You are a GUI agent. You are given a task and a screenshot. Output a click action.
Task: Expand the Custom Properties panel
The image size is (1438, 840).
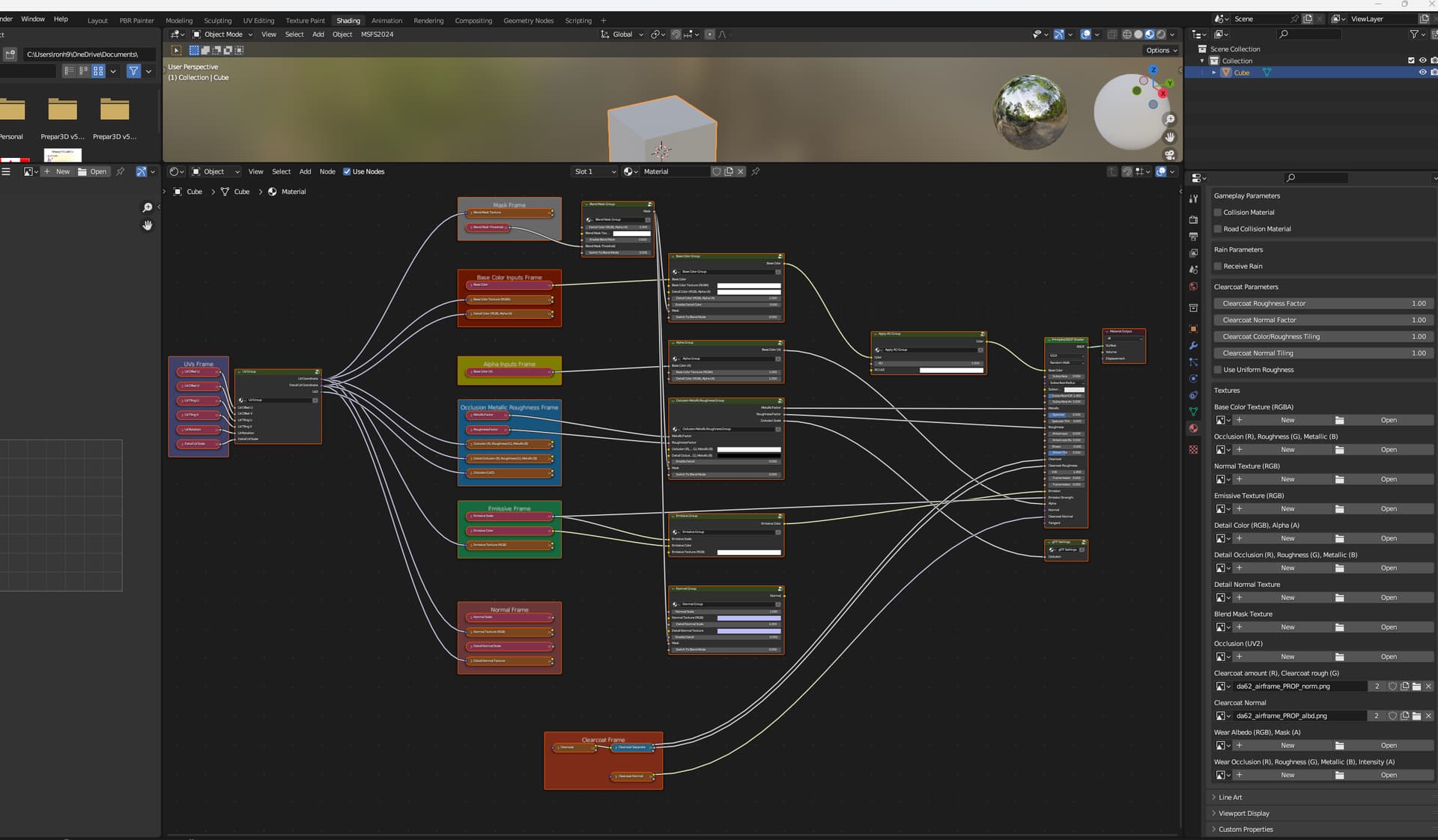[x=1246, y=830]
